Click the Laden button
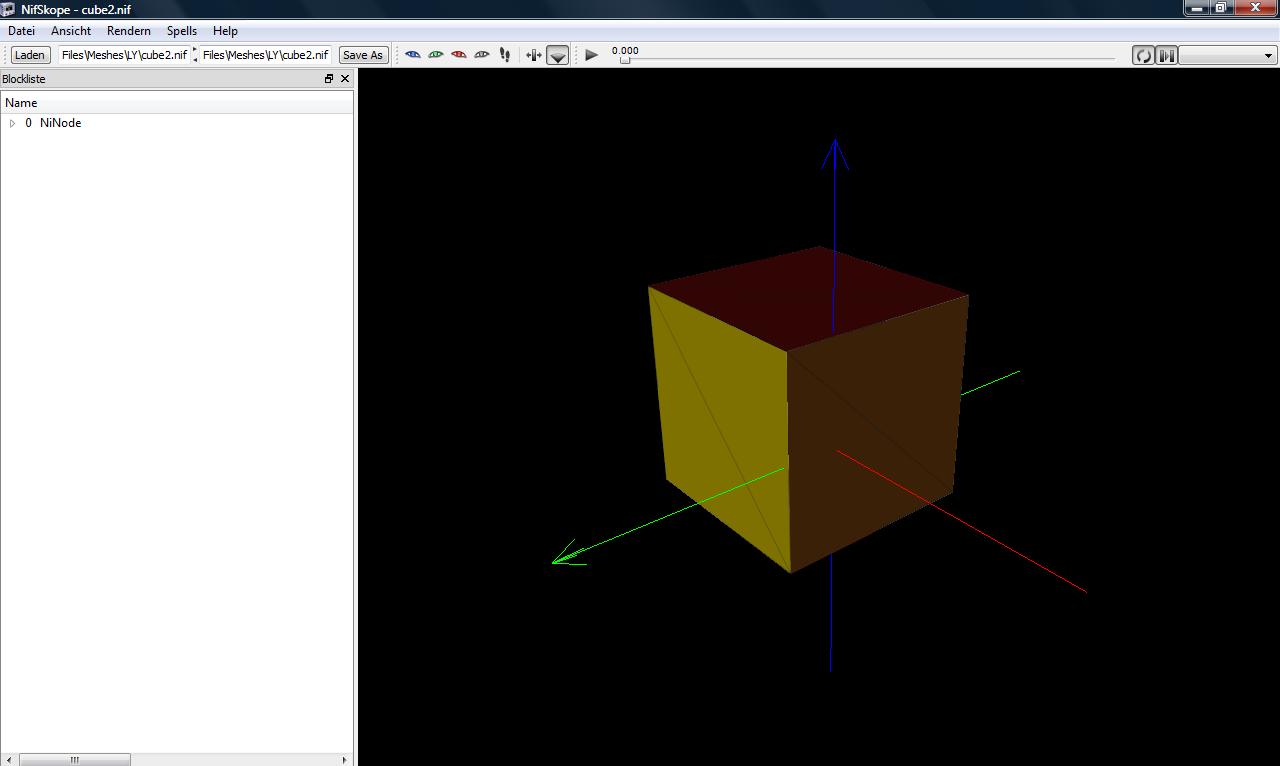The height and width of the screenshot is (766, 1280). pyautogui.click(x=30, y=55)
